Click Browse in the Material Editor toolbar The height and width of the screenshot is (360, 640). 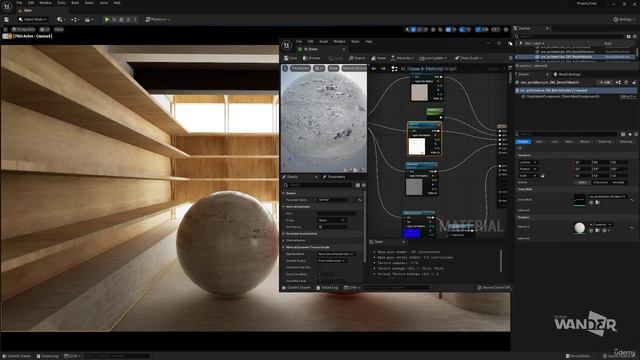[x=312, y=58]
